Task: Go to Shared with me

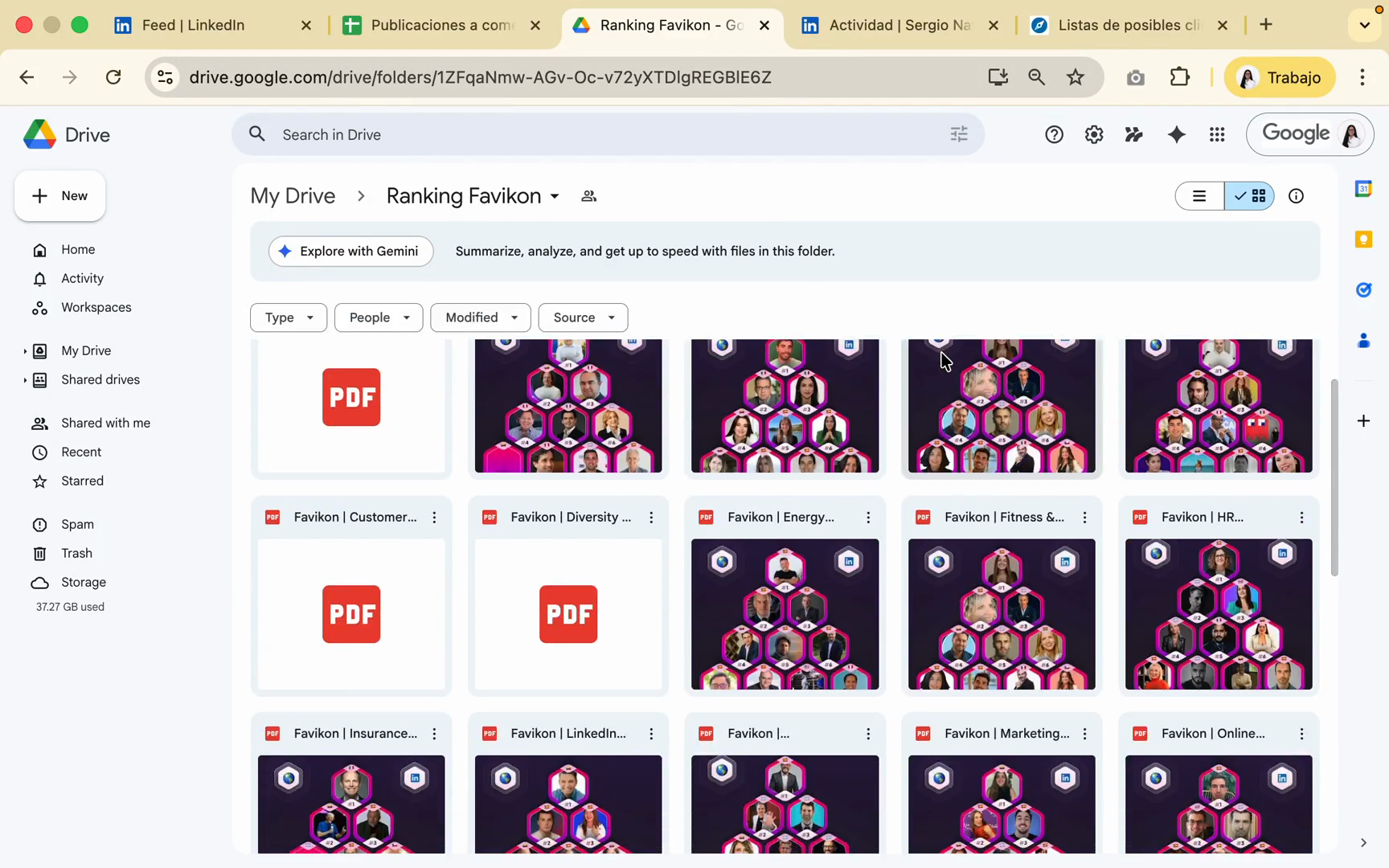Action: (x=105, y=424)
